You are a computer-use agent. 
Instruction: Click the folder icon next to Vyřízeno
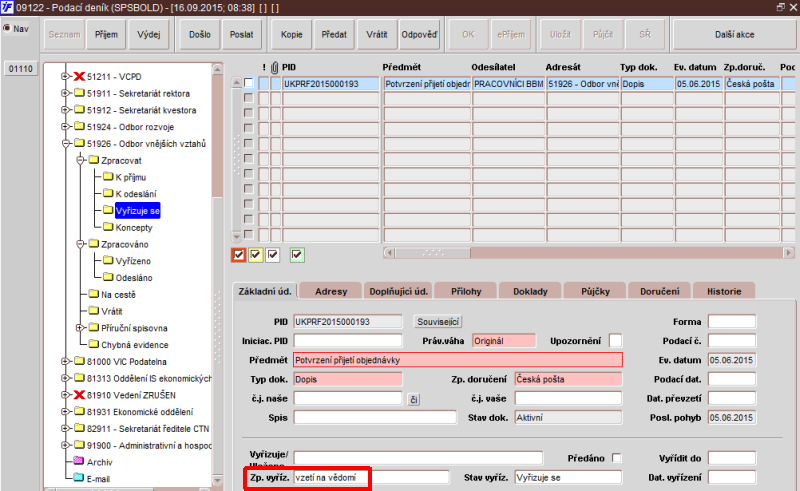pos(108,260)
